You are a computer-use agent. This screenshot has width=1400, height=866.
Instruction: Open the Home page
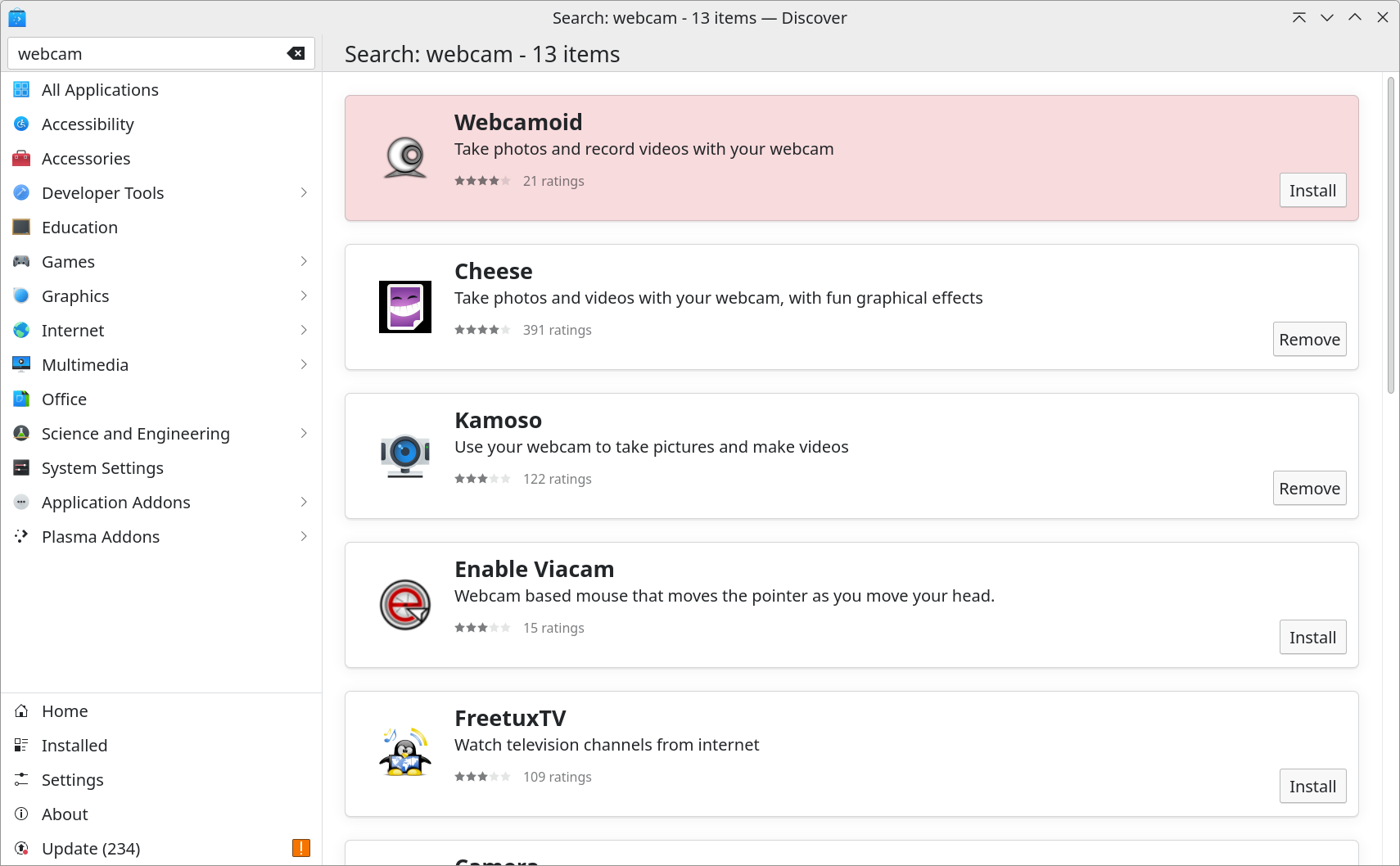coord(161,711)
